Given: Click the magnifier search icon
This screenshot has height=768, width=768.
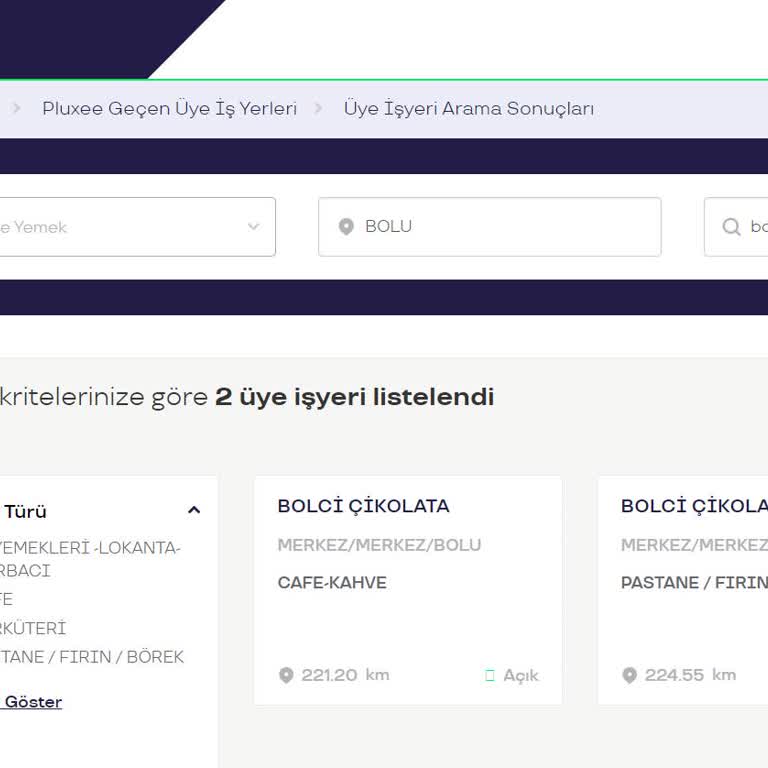Looking at the screenshot, I should tap(731, 227).
